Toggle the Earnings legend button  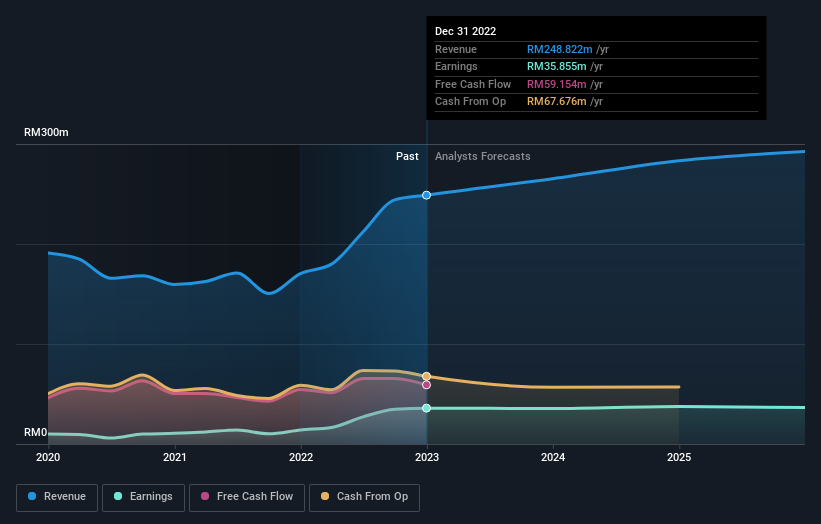(143, 497)
